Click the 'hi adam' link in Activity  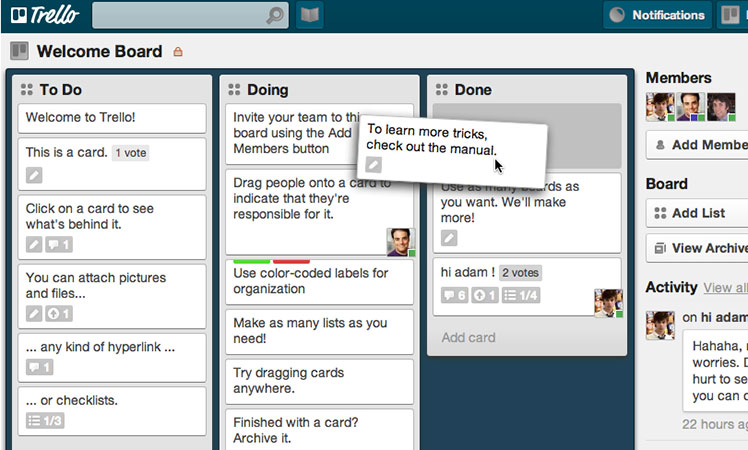point(724,317)
